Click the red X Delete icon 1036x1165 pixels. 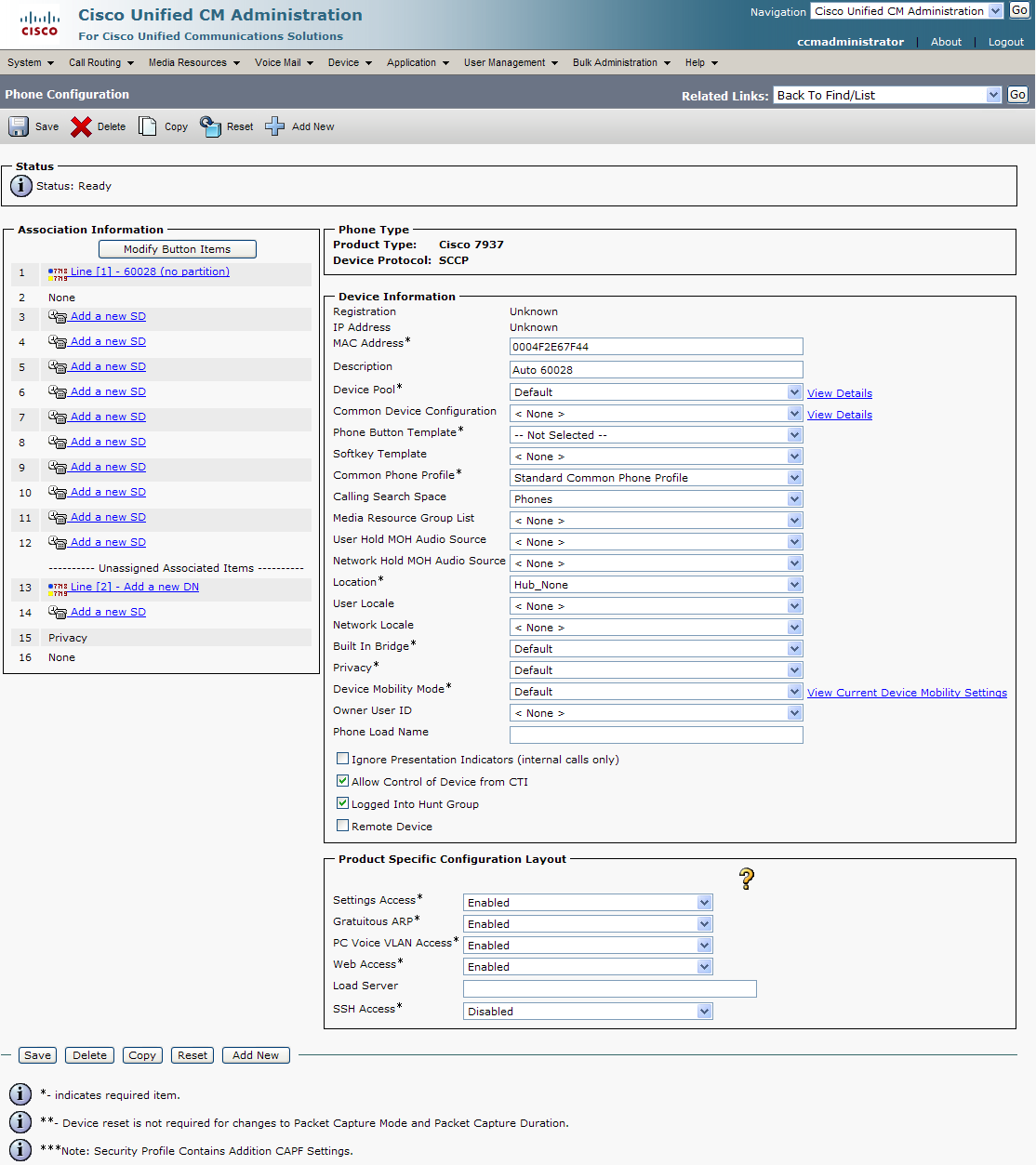[81, 126]
